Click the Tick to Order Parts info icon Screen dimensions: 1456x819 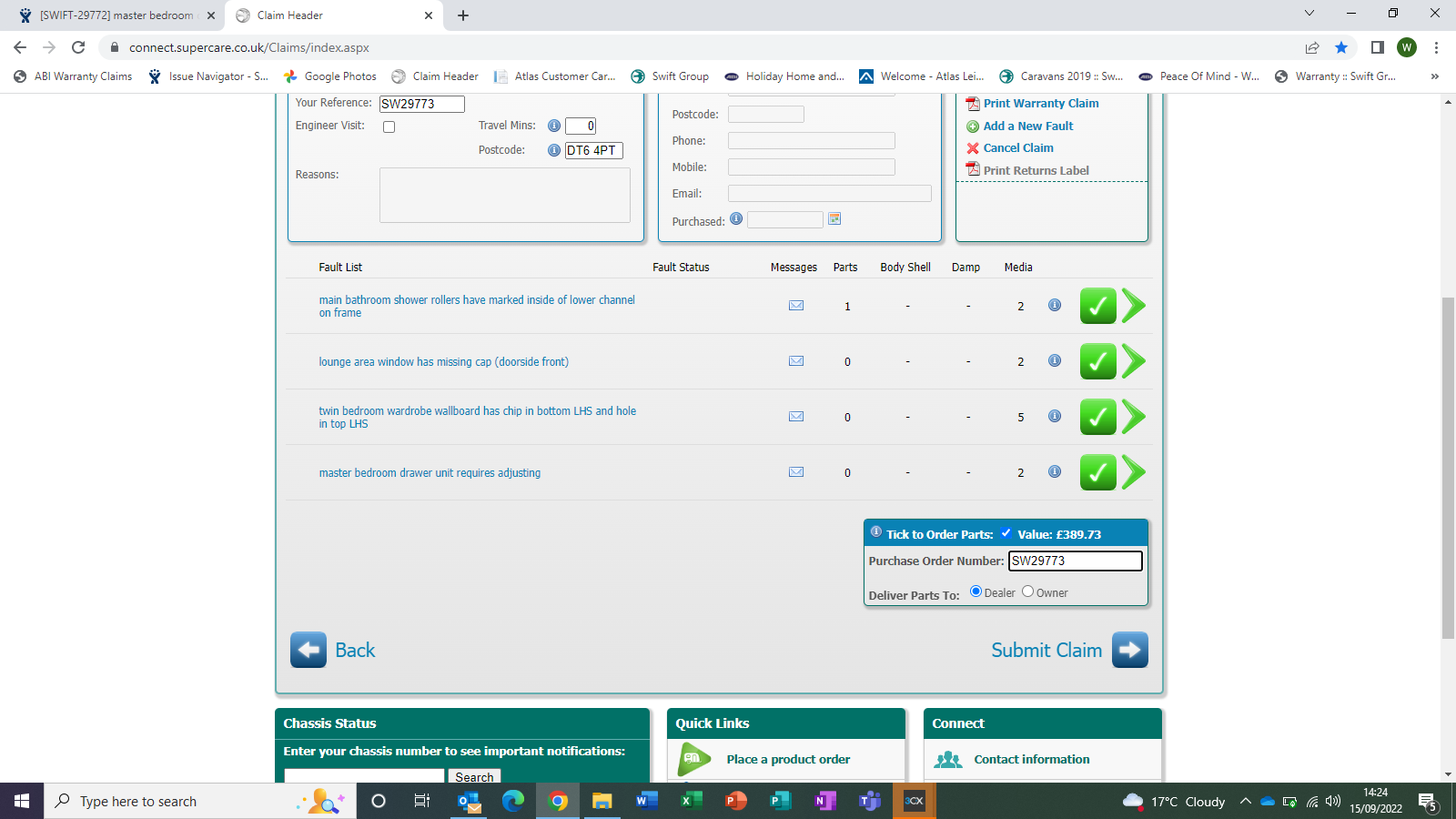click(876, 532)
